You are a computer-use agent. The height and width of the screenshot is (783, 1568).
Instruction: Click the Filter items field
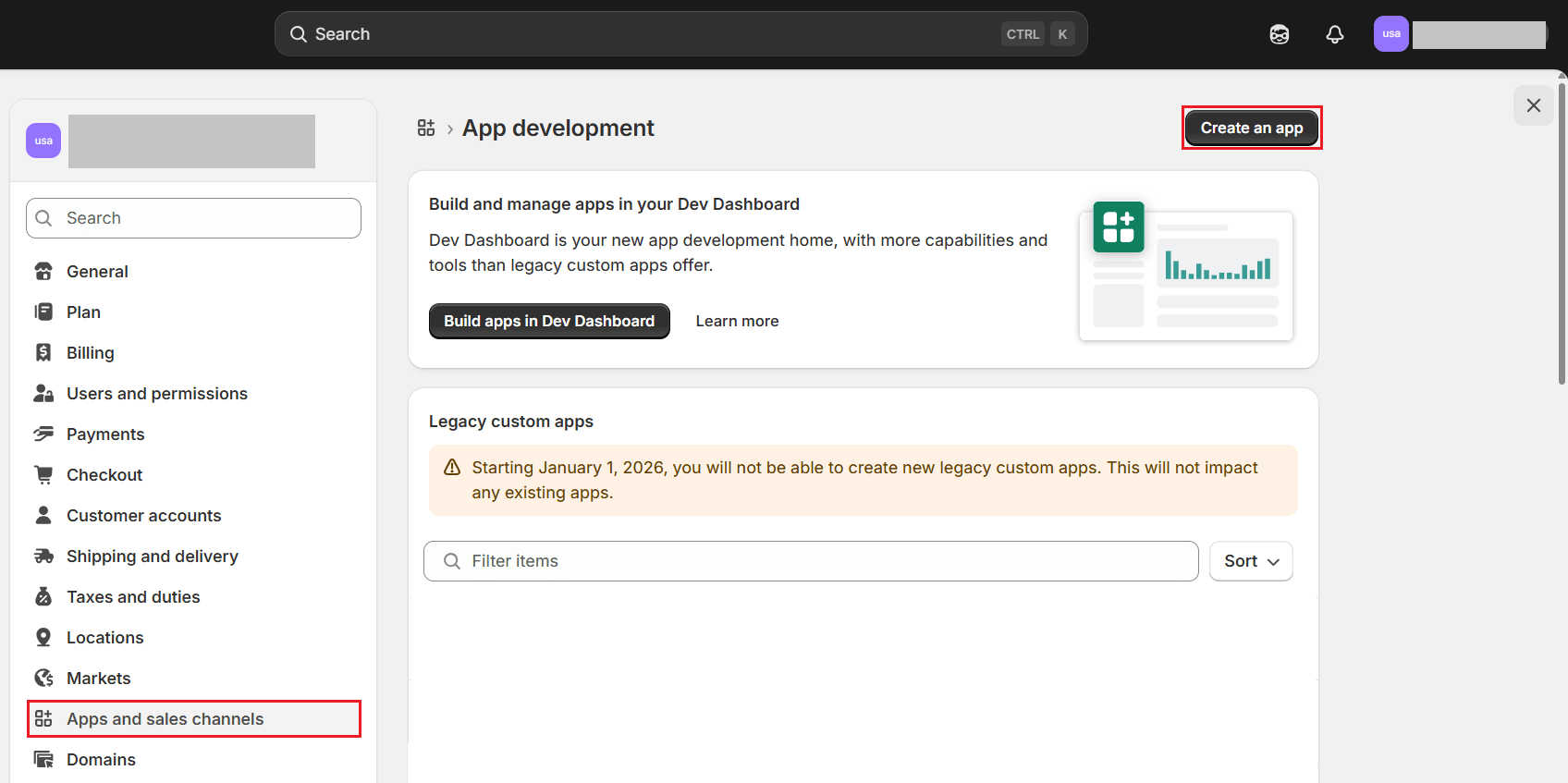(x=811, y=561)
